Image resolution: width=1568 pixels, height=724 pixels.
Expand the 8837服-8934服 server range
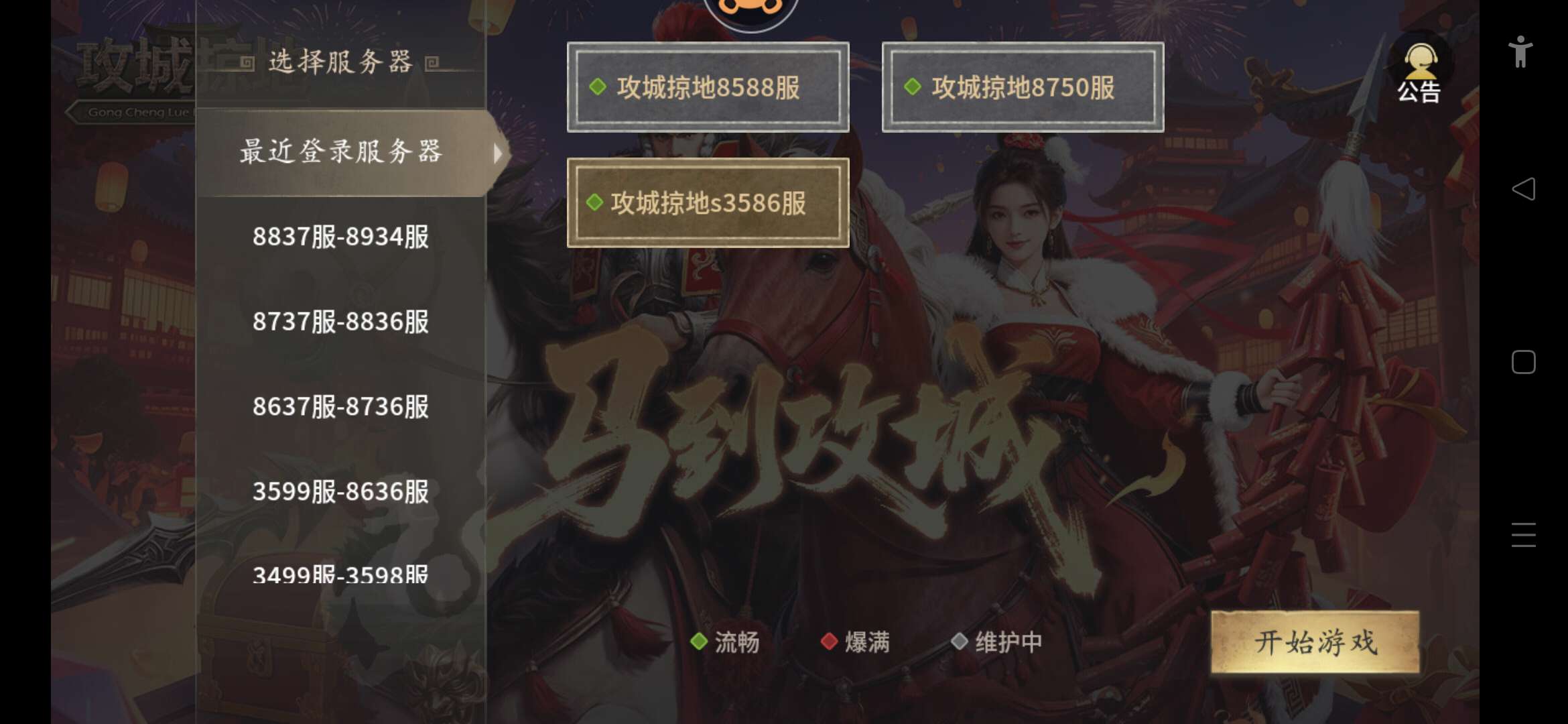pos(340,237)
